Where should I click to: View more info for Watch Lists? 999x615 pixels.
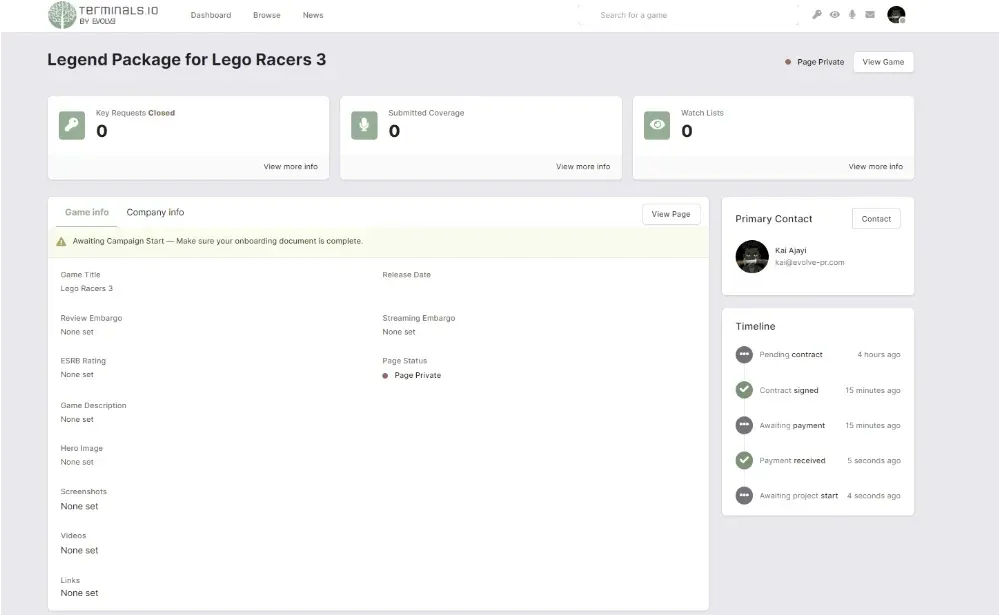click(x=875, y=166)
